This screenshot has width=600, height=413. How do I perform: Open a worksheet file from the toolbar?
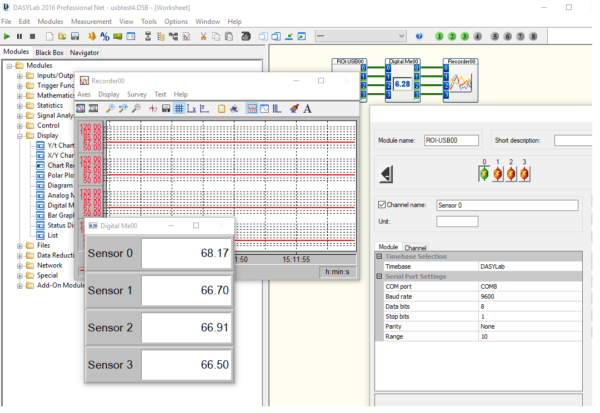coord(62,36)
